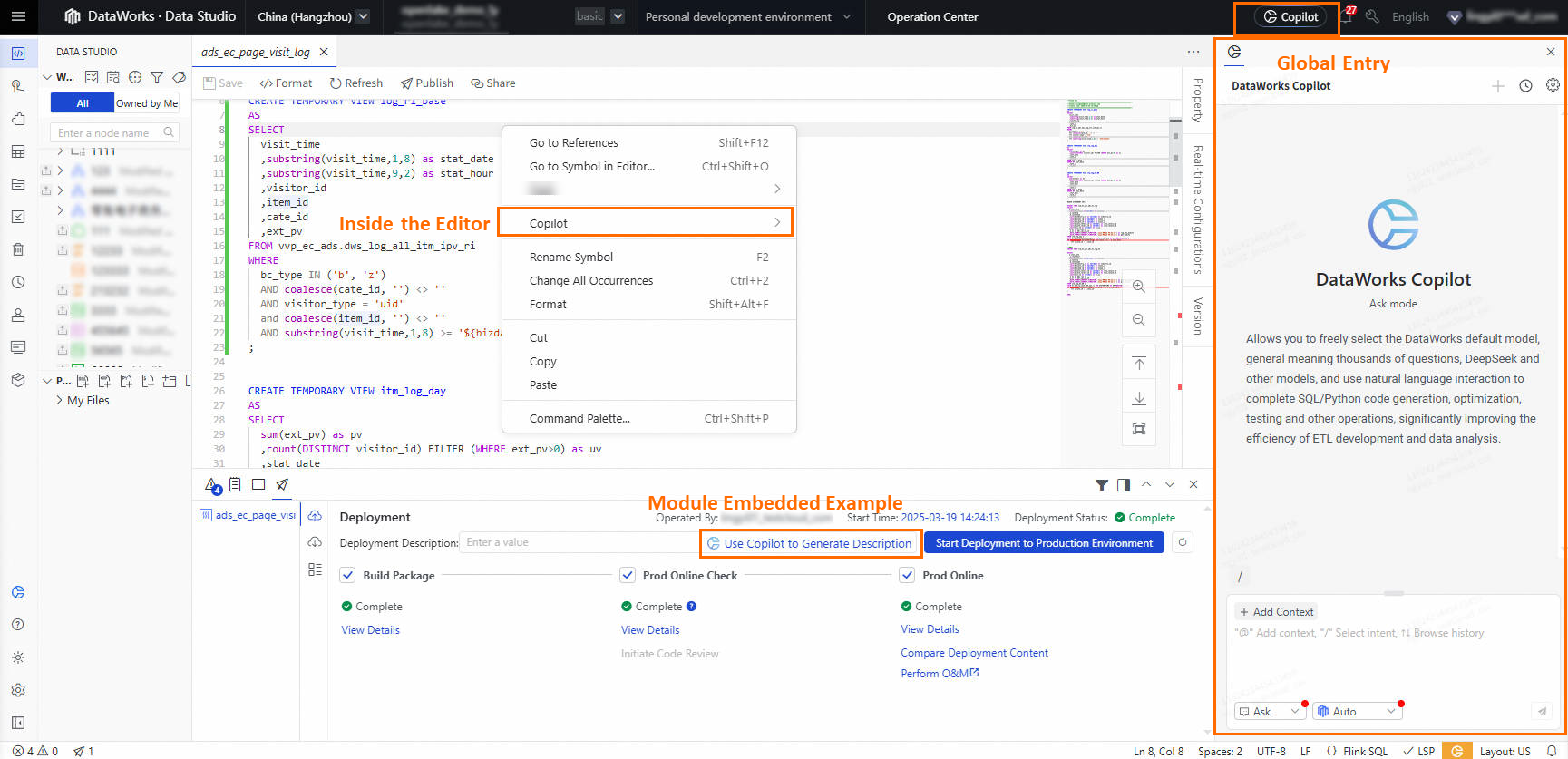This screenshot has height=759, width=1568.
Task: Toggle the Build Package checkbox
Action: tap(347, 575)
